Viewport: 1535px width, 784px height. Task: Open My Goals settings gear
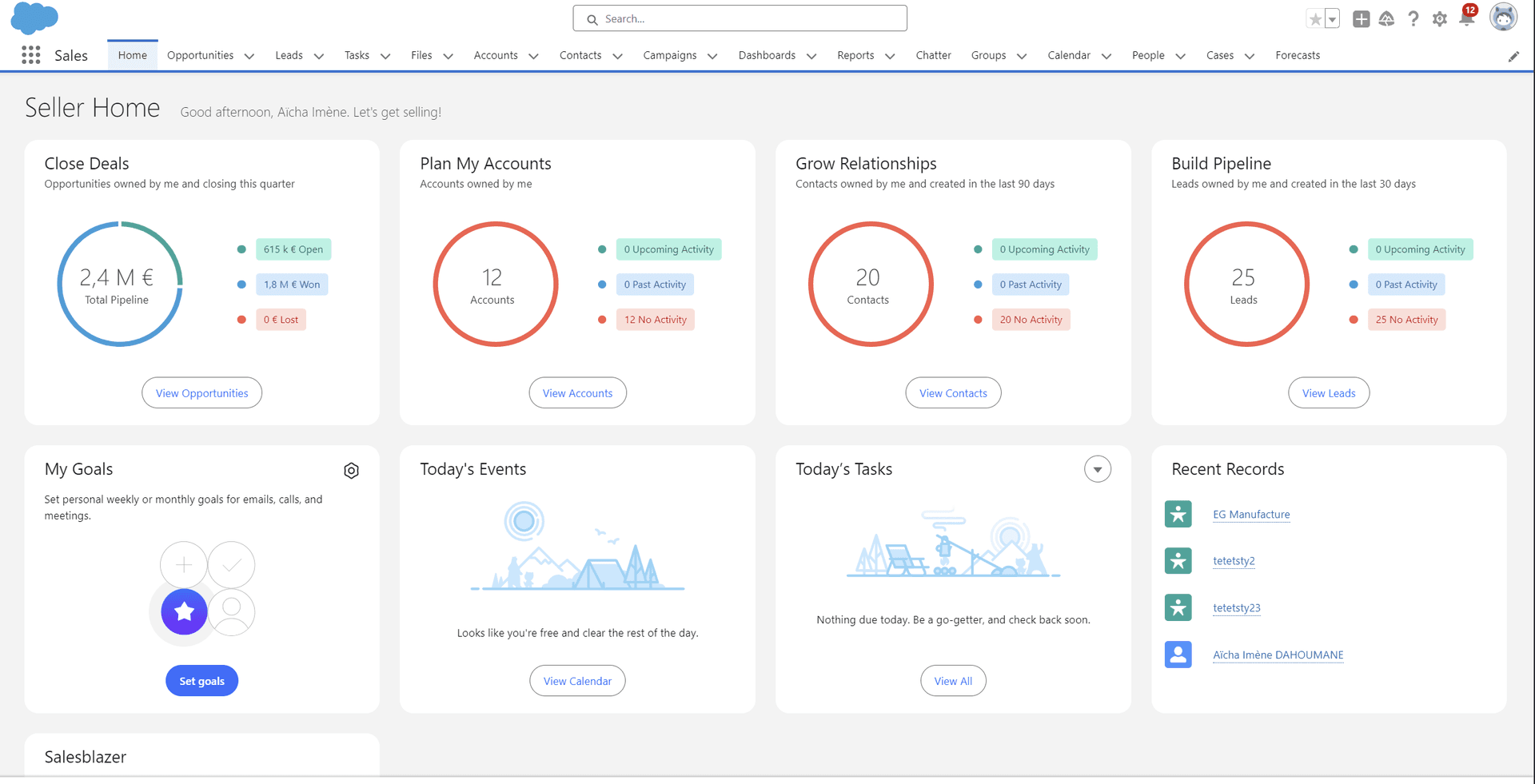point(351,471)
